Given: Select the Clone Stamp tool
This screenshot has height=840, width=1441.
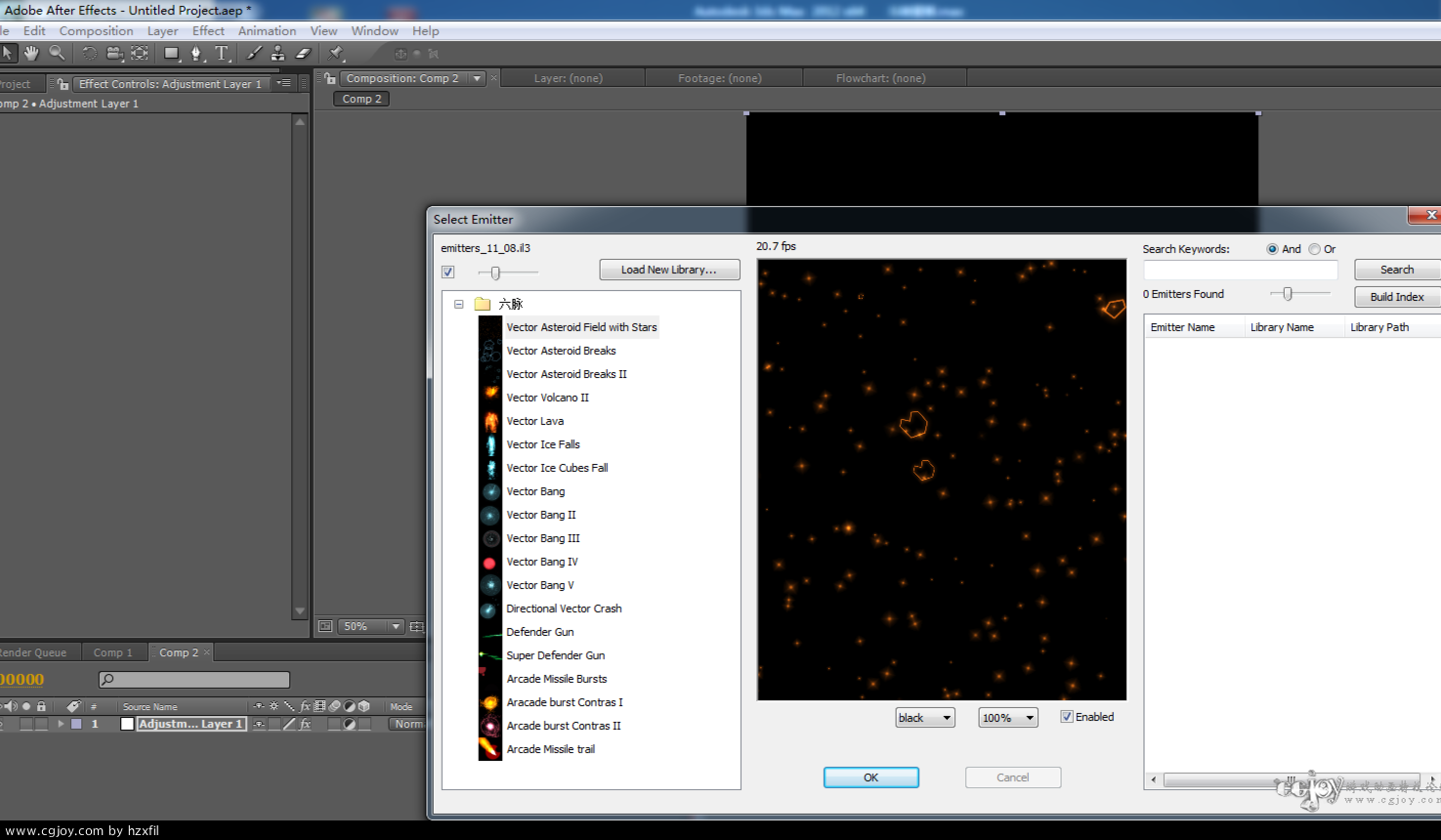Looking at the screenshot, I should 277,53.
